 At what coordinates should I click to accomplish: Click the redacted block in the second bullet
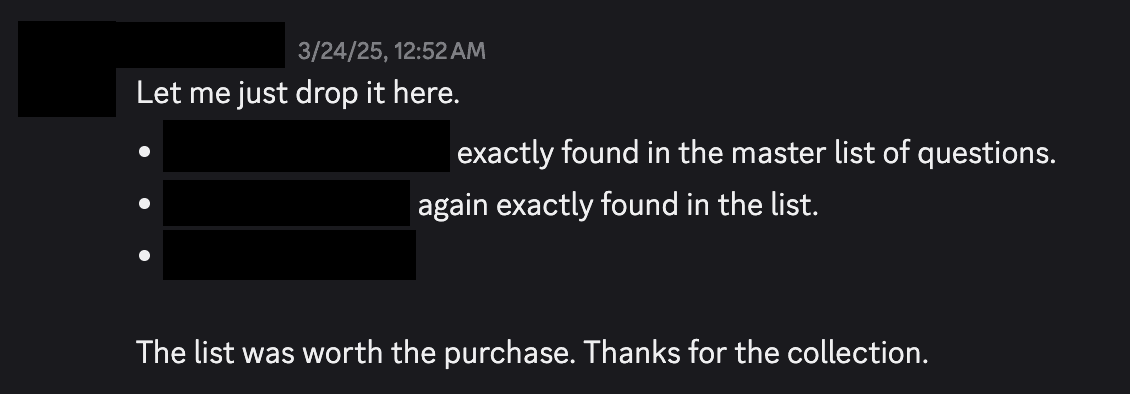[x=286, y=202]
